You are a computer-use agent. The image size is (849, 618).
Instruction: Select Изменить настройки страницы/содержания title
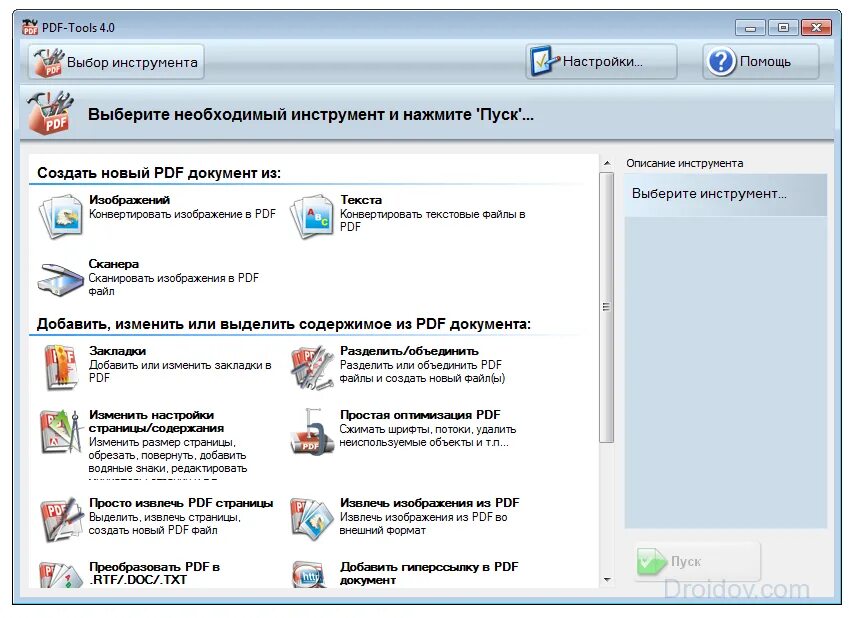(156, 421)
